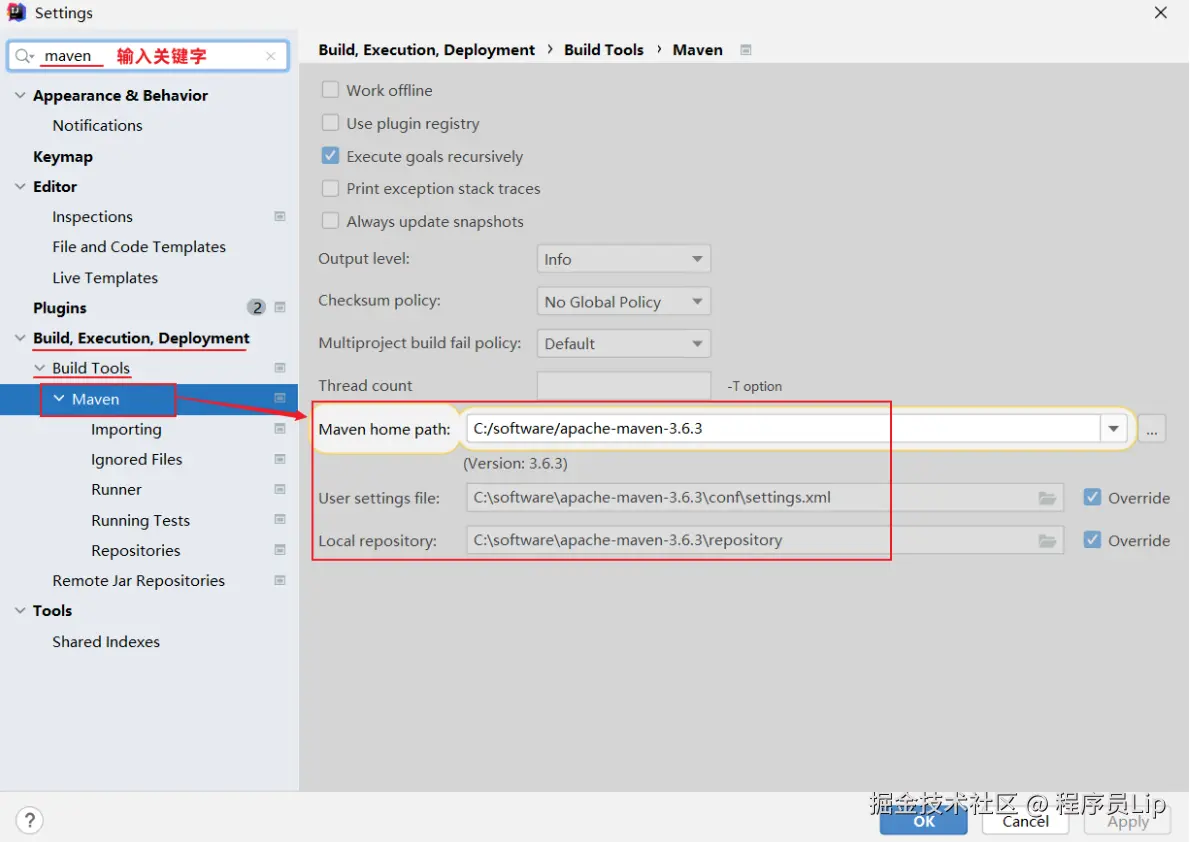Click project-level icon next to Repositories

coord(279,550)
